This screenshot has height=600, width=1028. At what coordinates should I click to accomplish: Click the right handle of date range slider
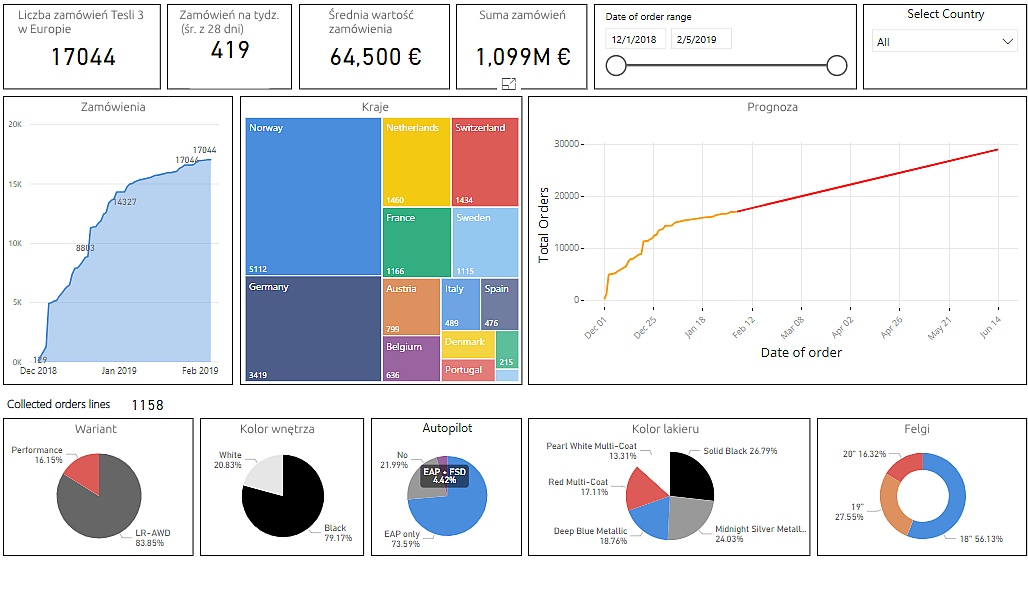837,66
